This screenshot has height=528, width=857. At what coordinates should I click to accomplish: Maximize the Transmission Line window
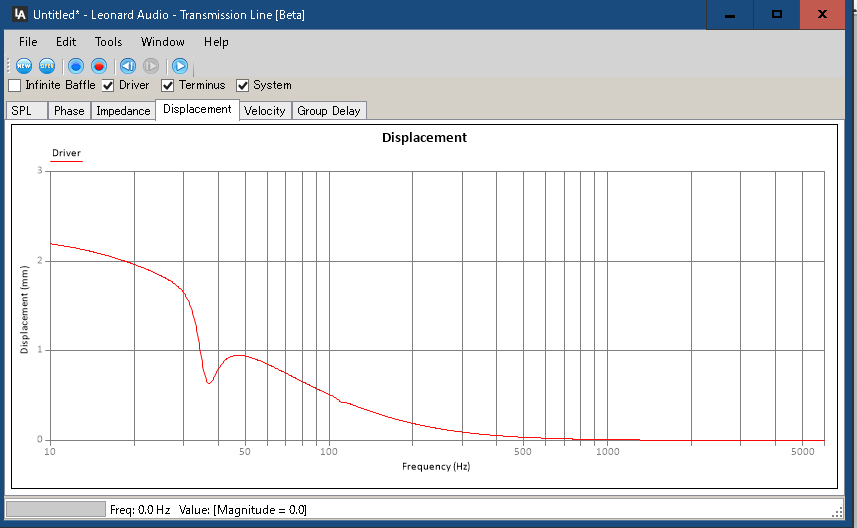pyautogui.click(x=777, y=15)
